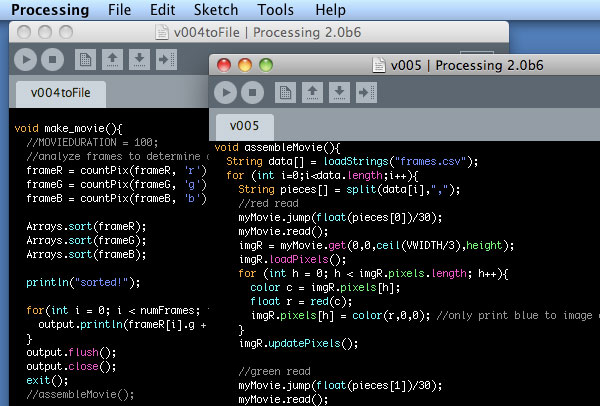Open the File menu

(x=119, y=10)
